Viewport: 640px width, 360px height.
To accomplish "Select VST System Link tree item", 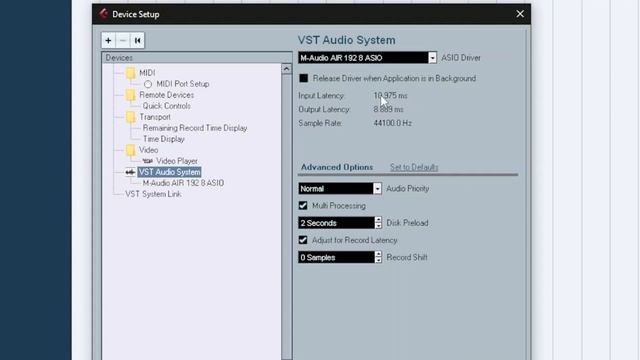I will pos(153,194).
